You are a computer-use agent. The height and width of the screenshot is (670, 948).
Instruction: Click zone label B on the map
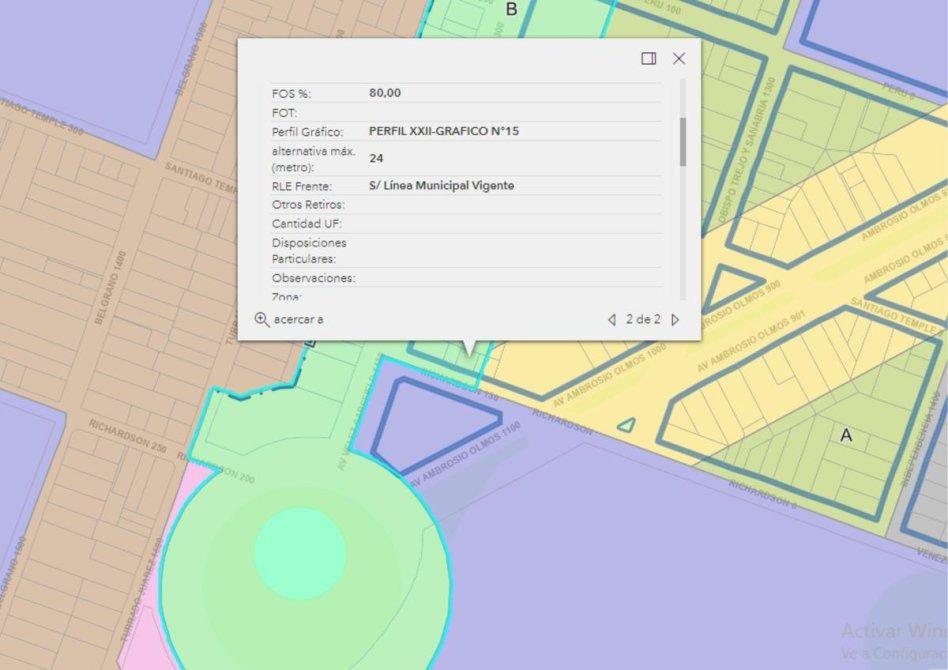[512, 10]
